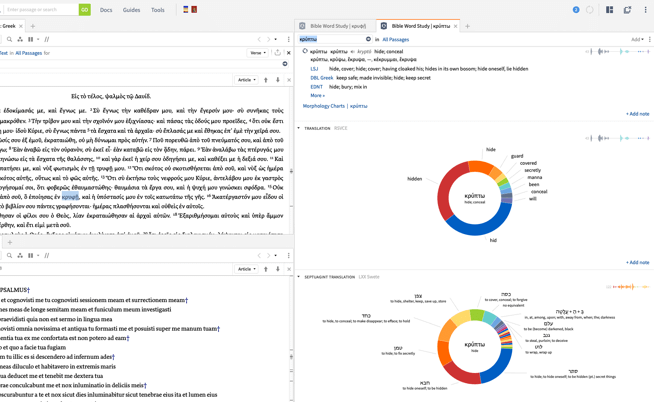Screen dimensions: 654x402
Task: Click the go arrow in word study field
Action: [x=368, y=39]
